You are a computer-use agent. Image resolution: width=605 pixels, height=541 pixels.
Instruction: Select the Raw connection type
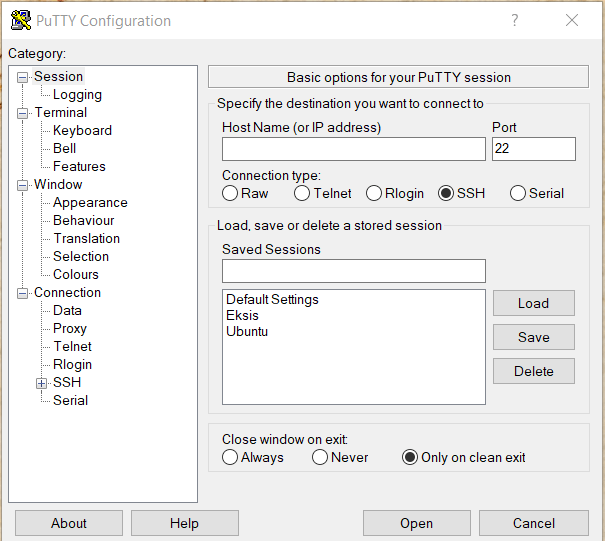coord(231,193)
